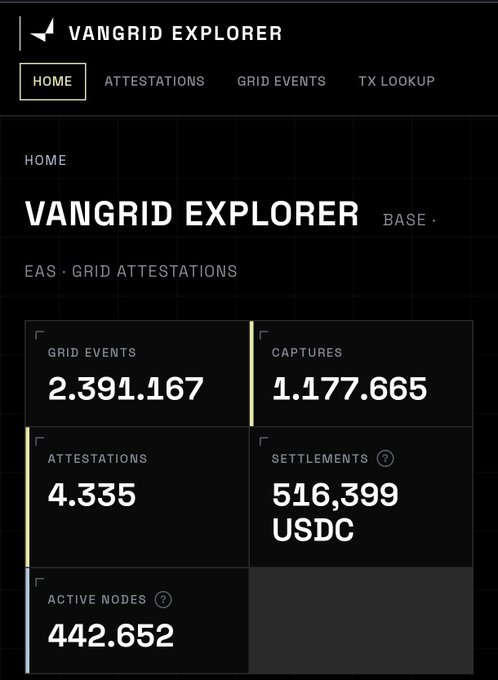Click the corner marker on Active Nodes card

[39, 582]
